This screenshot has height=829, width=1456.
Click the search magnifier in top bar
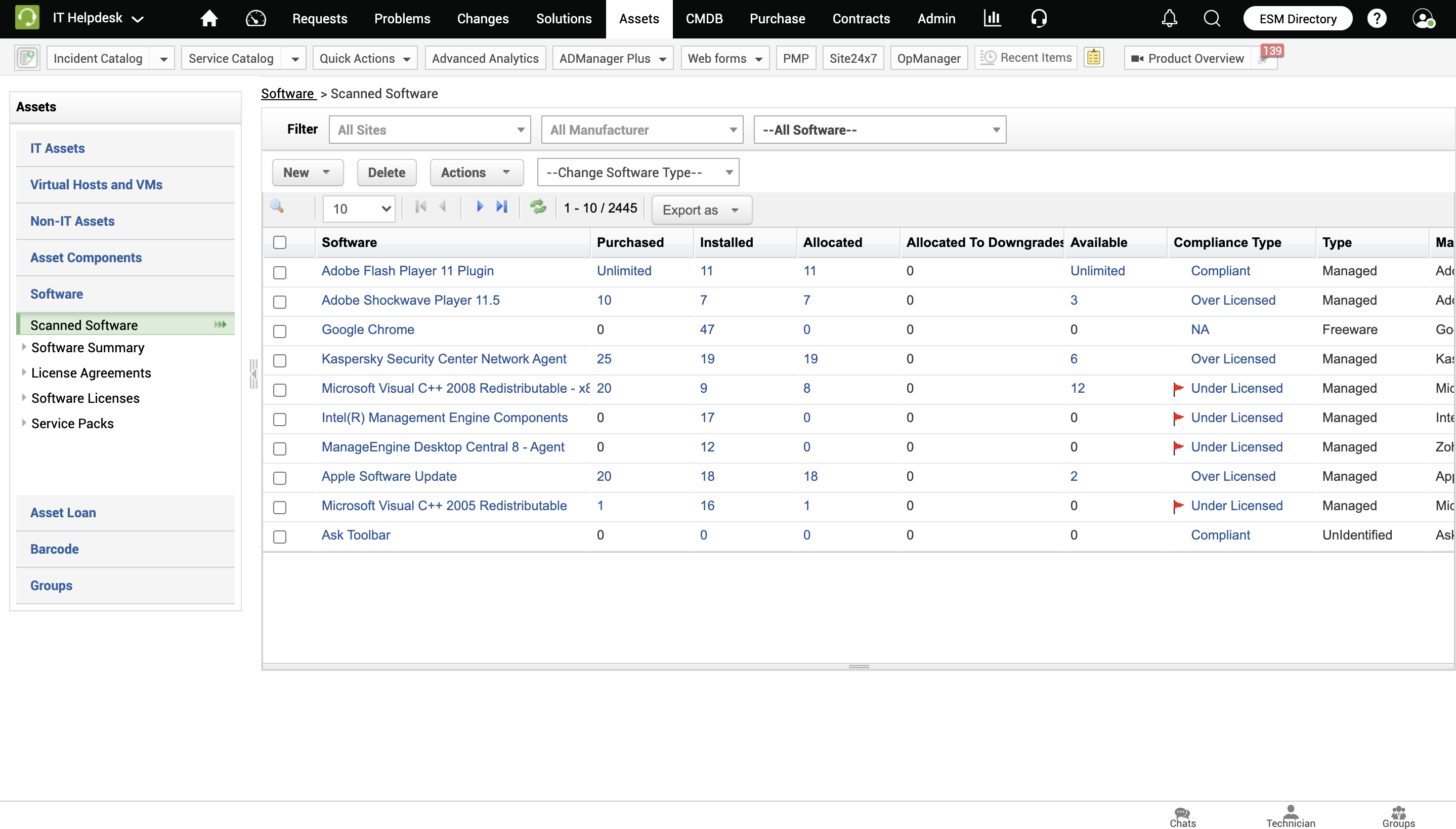1212,19
